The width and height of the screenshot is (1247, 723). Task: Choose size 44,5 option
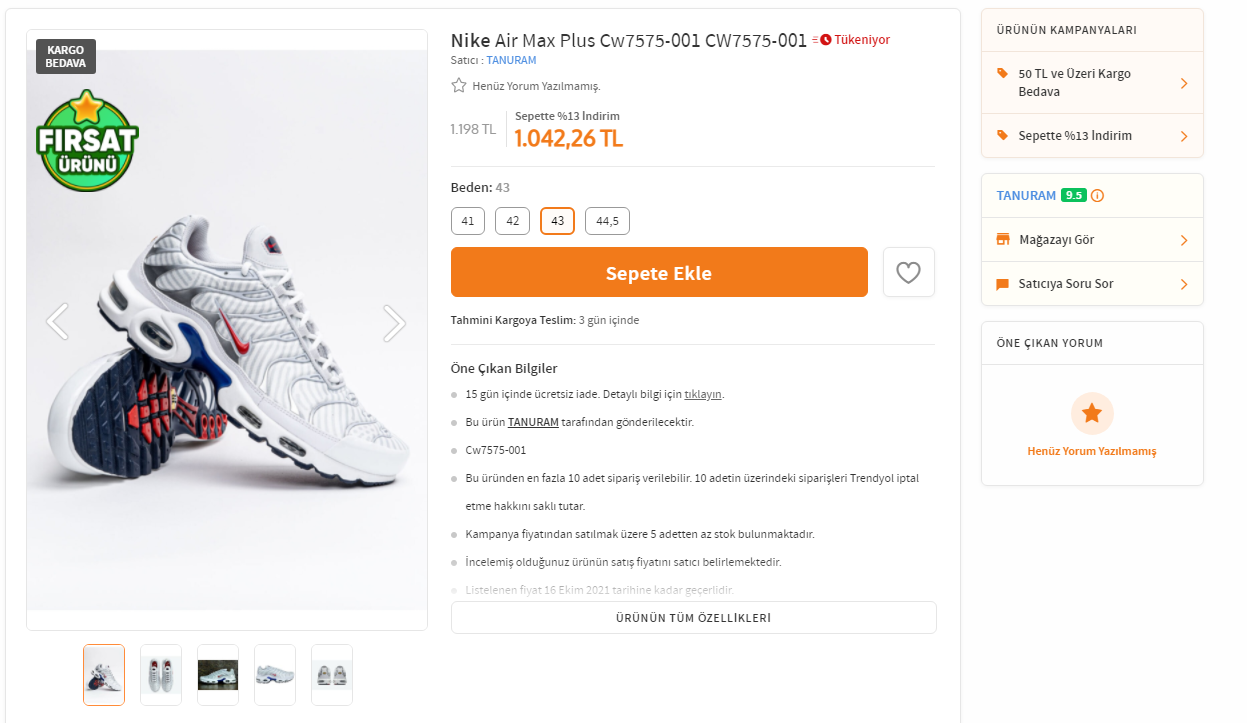pyautogui.click(x=607, y=221)
